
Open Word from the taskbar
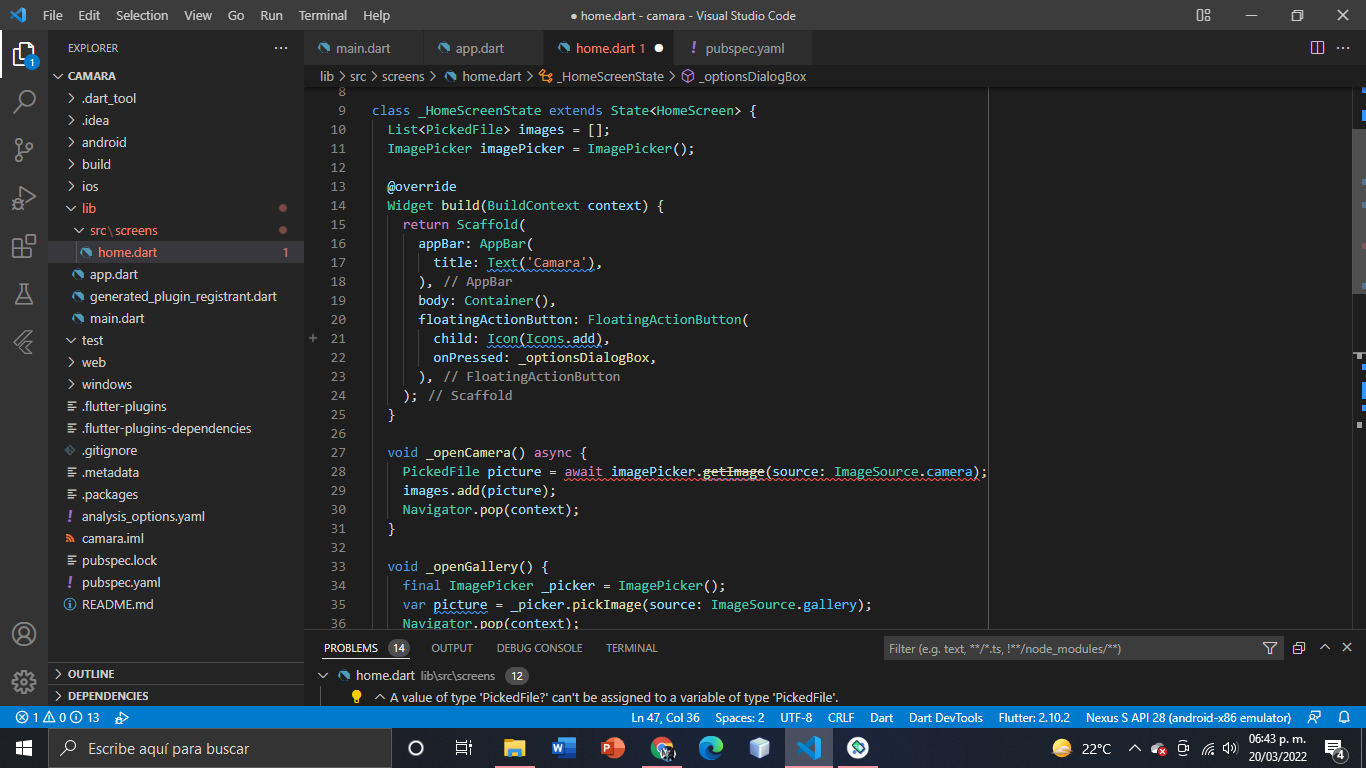[x=563, y=748]
